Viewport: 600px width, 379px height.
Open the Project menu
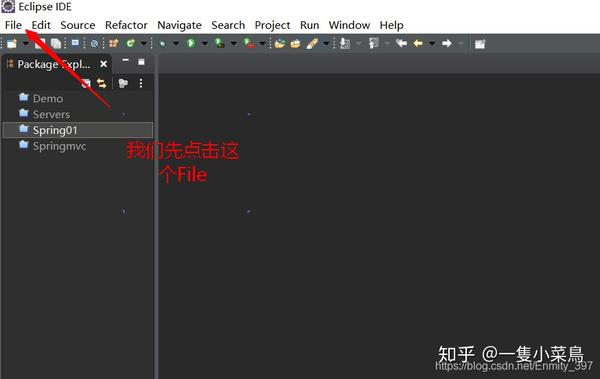[272, 25]
